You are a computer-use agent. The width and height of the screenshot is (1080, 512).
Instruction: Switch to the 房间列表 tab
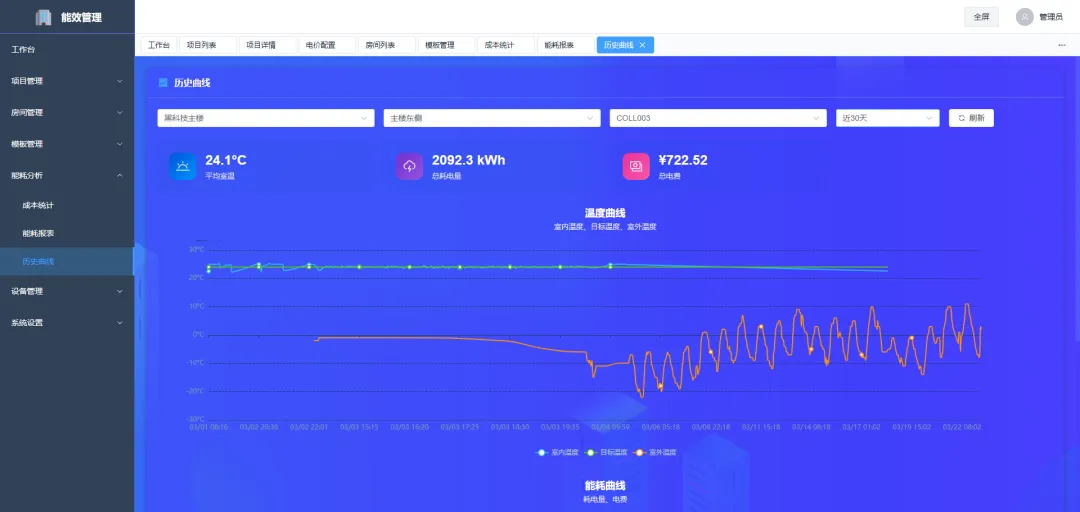pos(386,45)
